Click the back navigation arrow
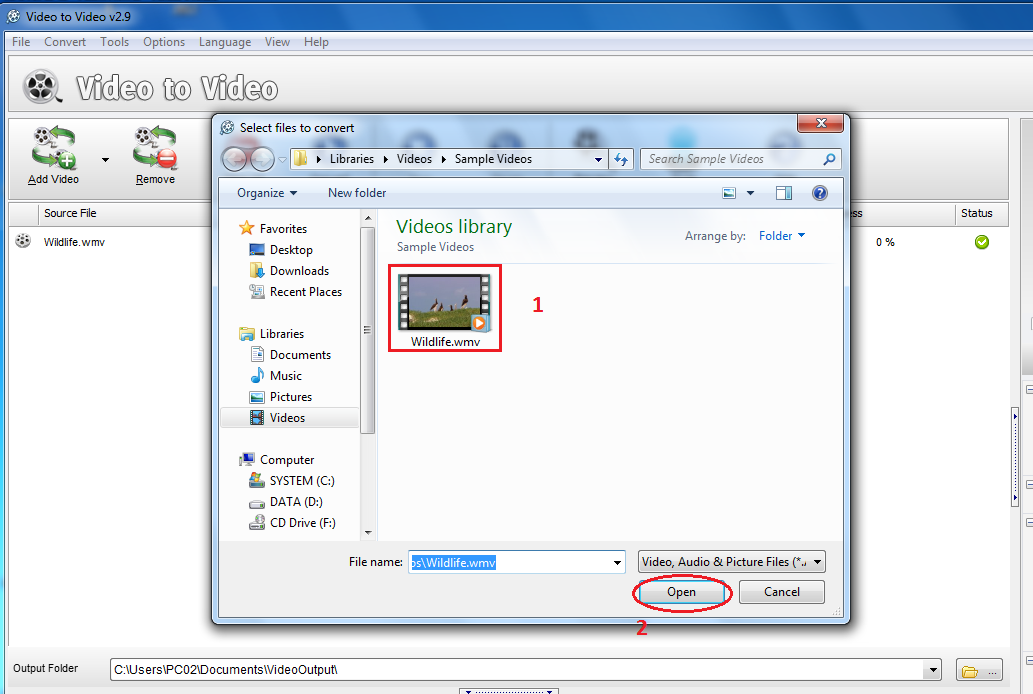 click(x=235, y=159)
